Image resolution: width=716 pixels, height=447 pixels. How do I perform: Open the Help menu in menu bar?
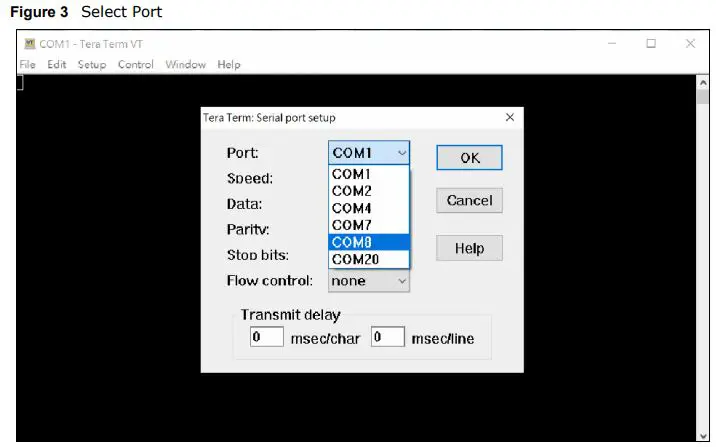coord(229,64)
